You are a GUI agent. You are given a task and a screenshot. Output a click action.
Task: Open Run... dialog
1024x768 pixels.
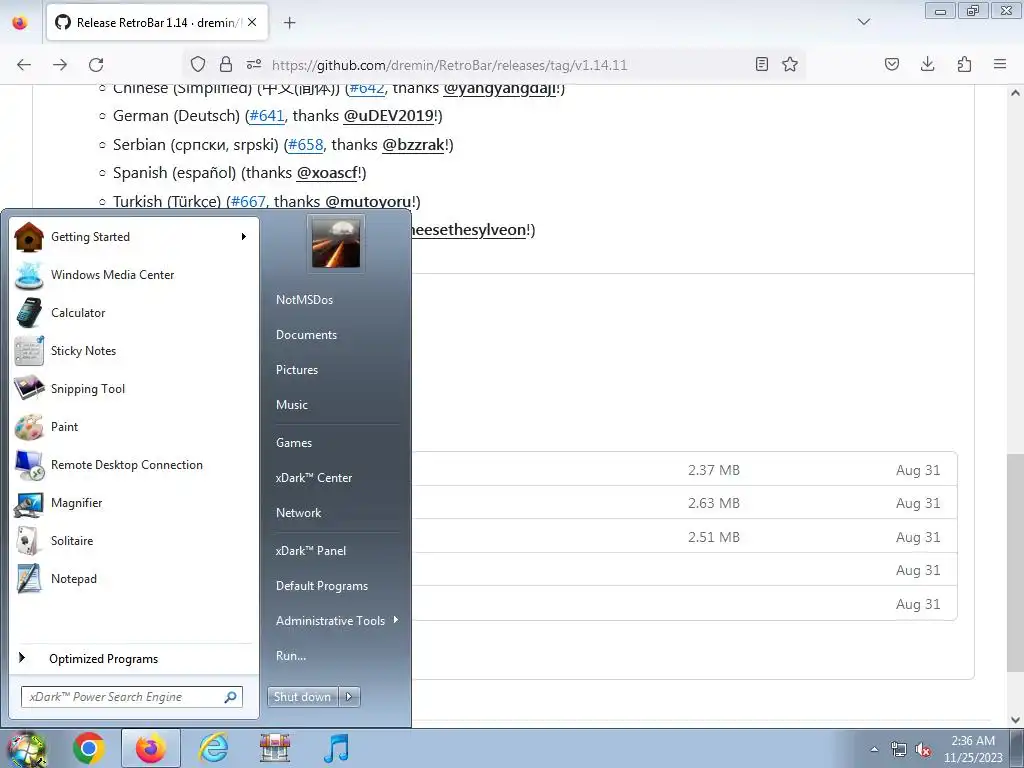(291, 656)
